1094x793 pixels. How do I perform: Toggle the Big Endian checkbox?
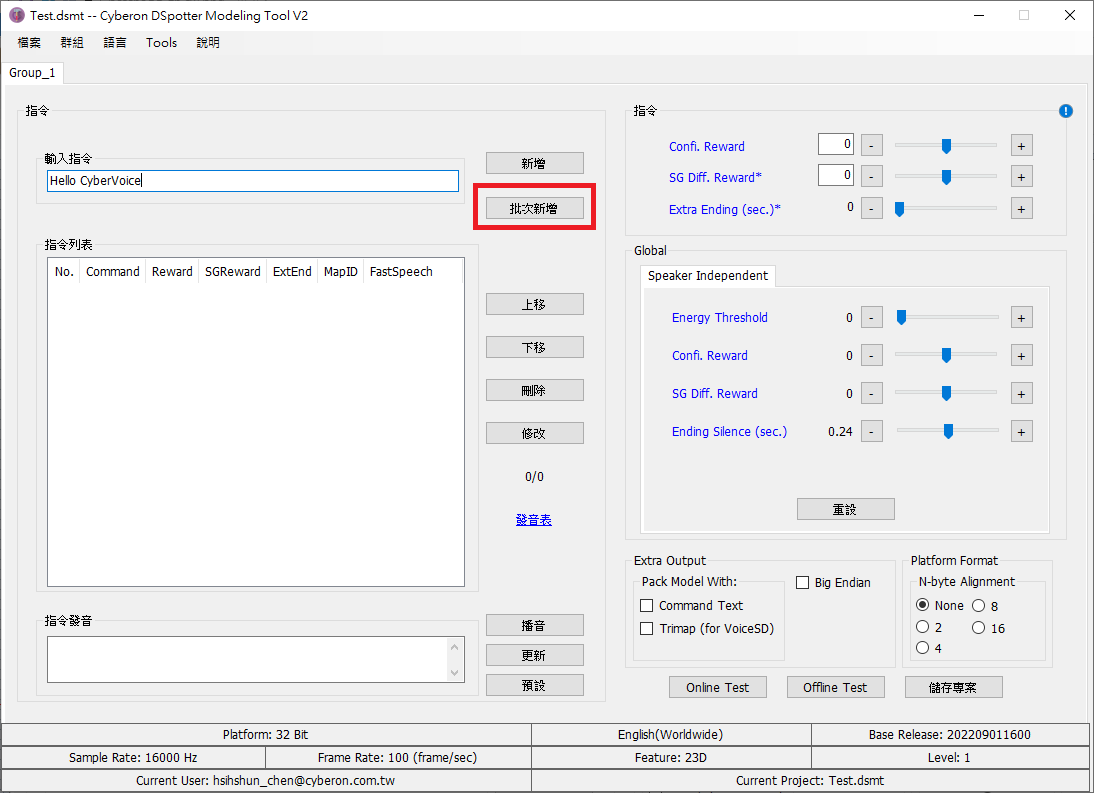coord(803,583)
